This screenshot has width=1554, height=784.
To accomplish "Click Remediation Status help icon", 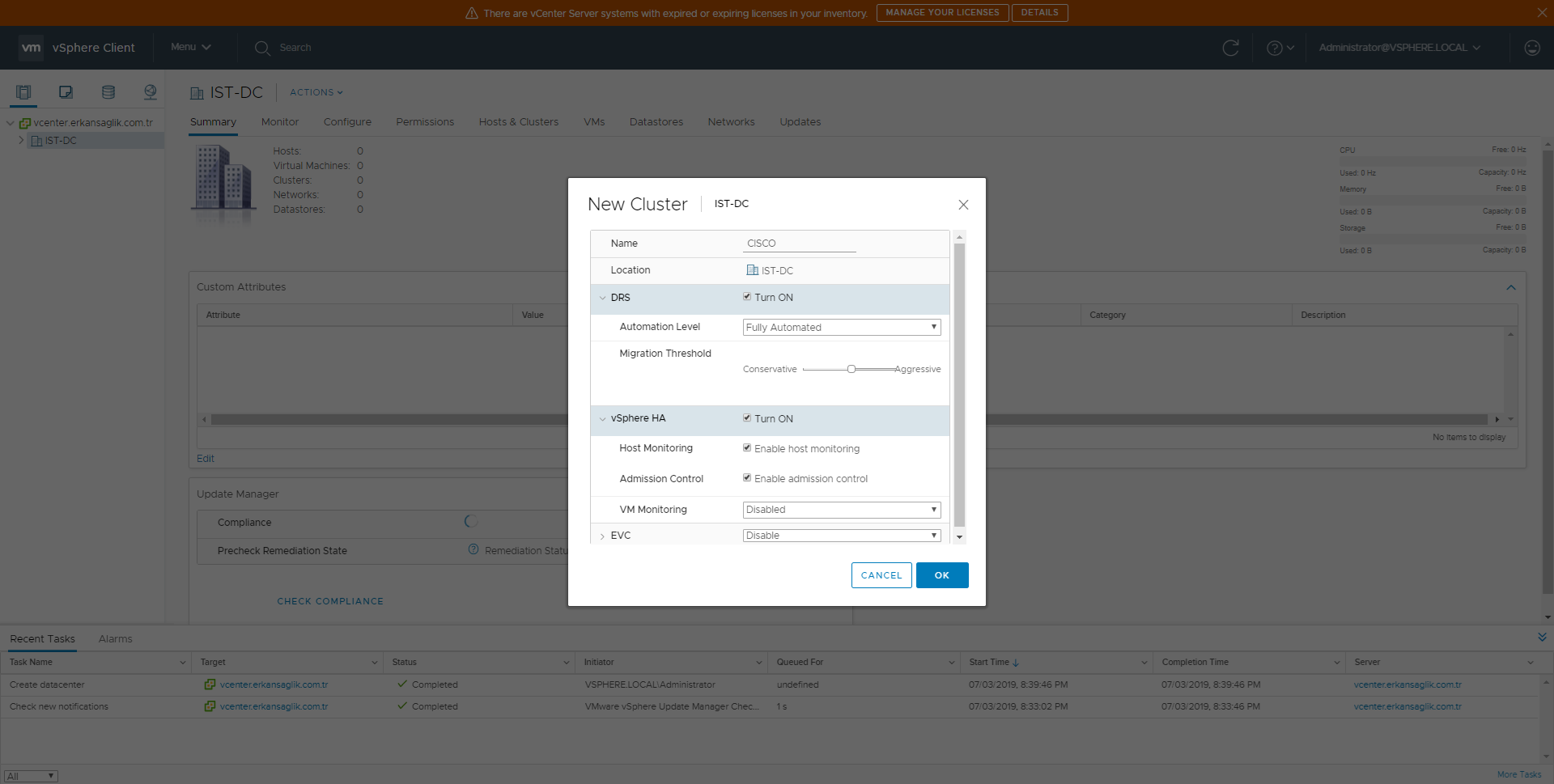I will 473,549.
